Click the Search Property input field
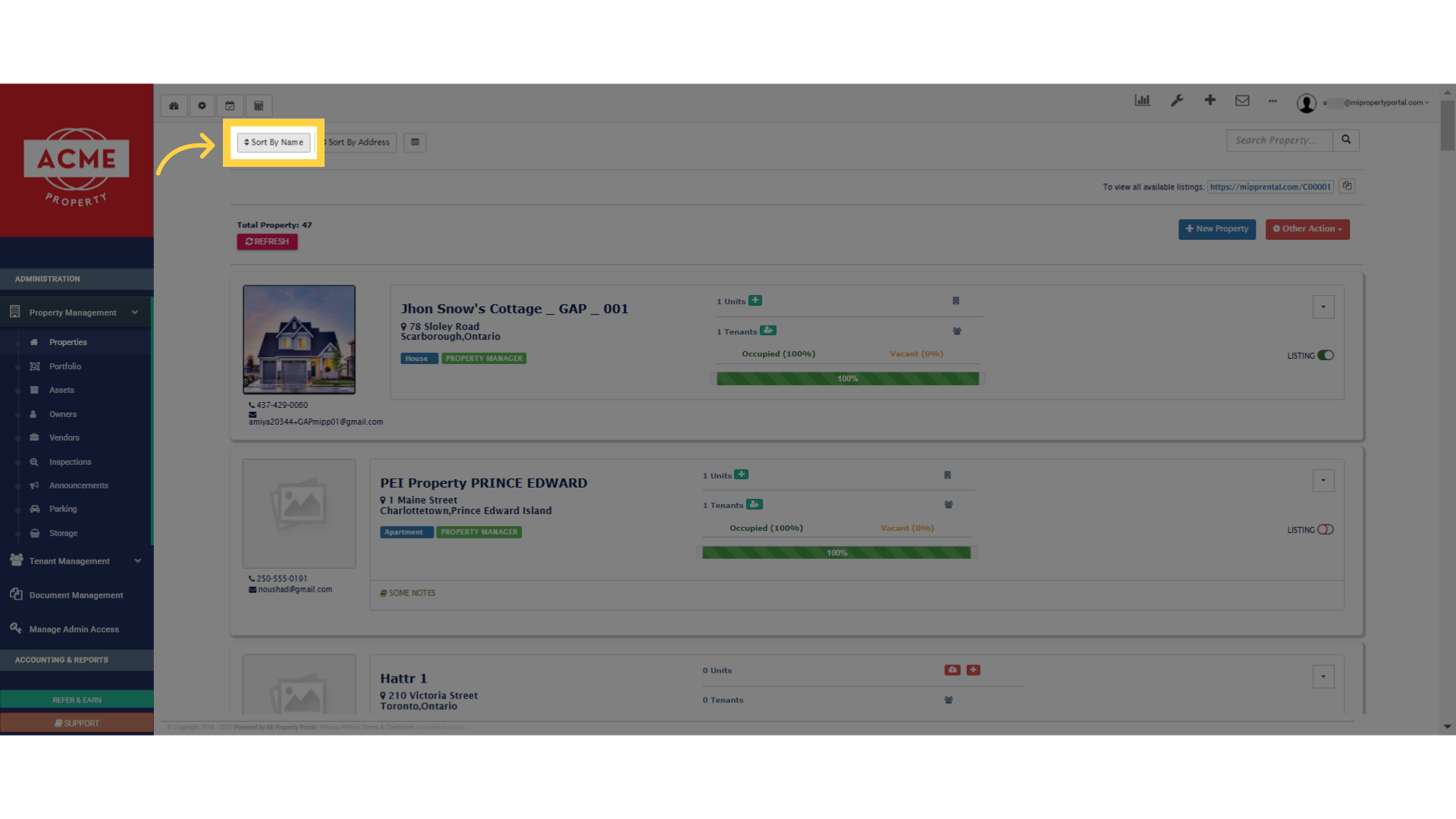This screenshot has width=1456, height=819. click(x=1279, y=140)
